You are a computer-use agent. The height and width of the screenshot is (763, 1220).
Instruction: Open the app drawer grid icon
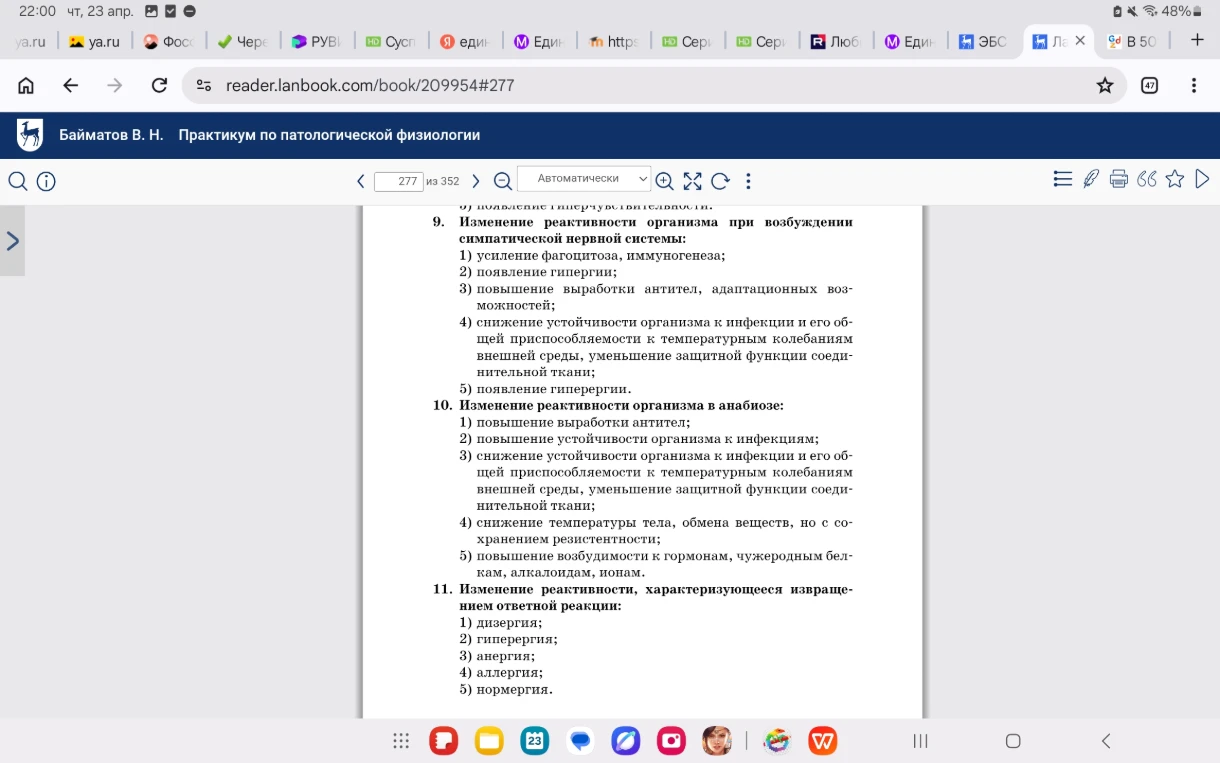pyautogui.click(x=401, y=741)
